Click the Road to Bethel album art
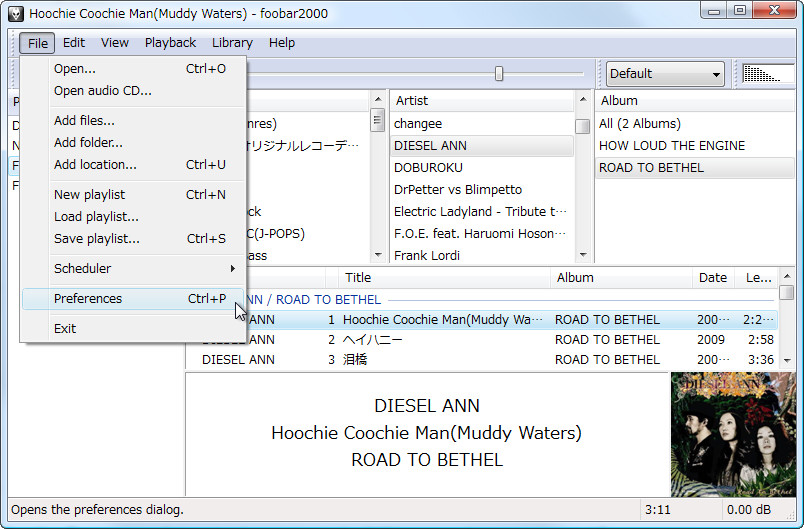The width and height of the screenshot is (804, 529). point(733,435)
